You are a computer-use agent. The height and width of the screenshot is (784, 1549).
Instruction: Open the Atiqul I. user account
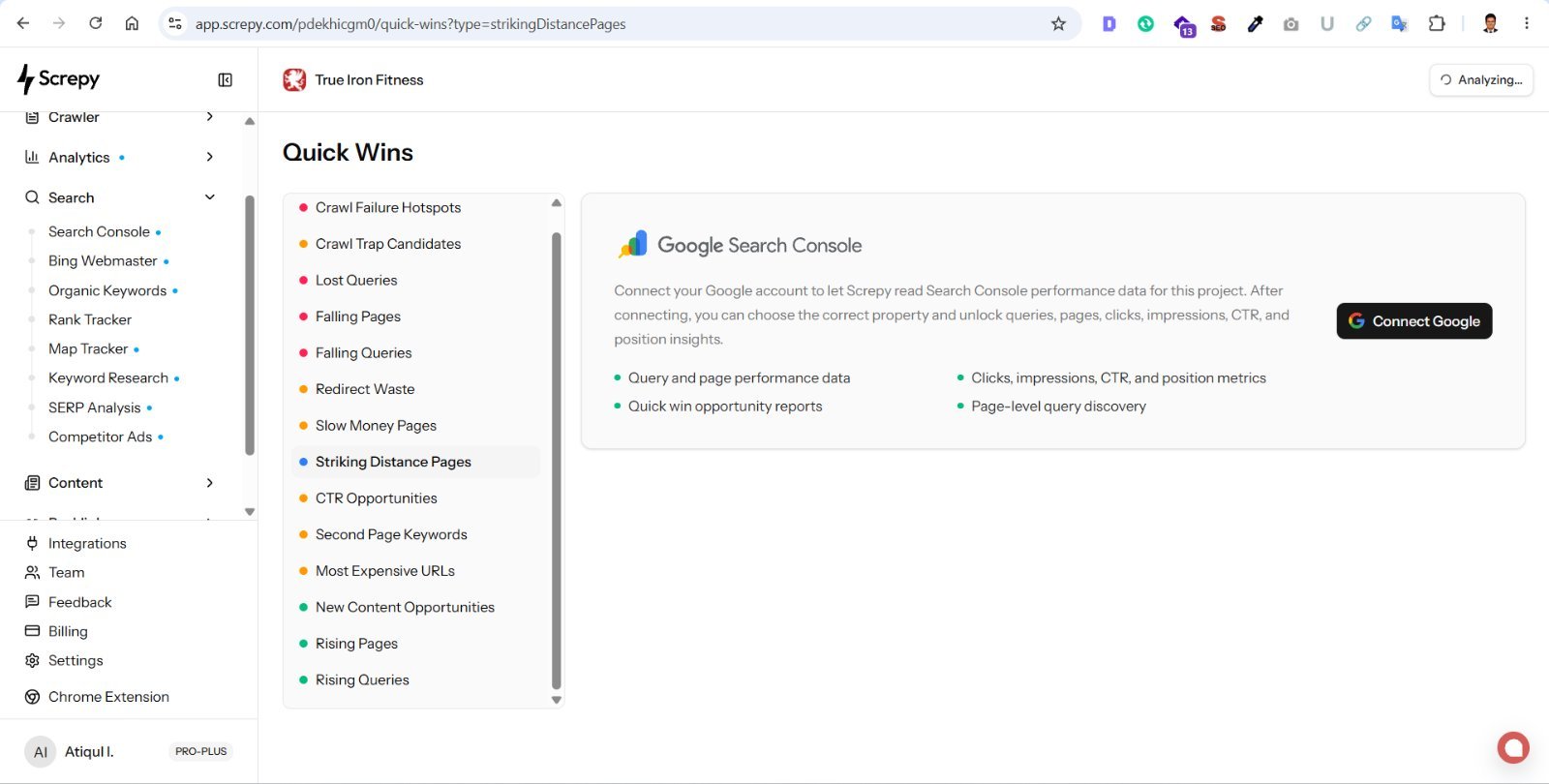pos(89,752)
